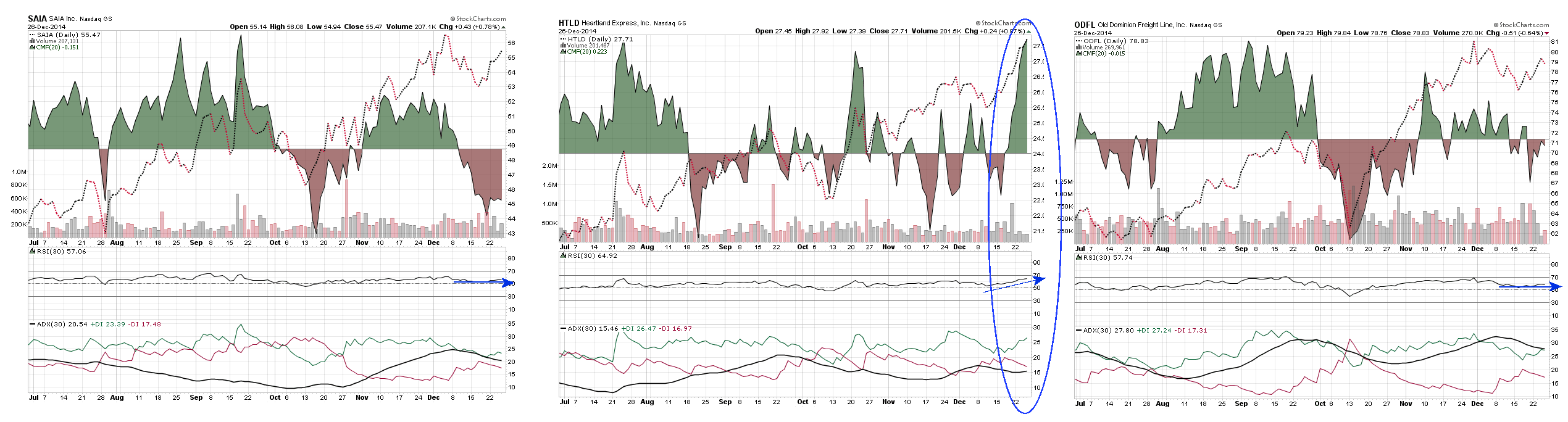Click 'Open 55.14' on the SAIA chart
The height and width of the screenshot is (422, 1568).
coord(248,27)
